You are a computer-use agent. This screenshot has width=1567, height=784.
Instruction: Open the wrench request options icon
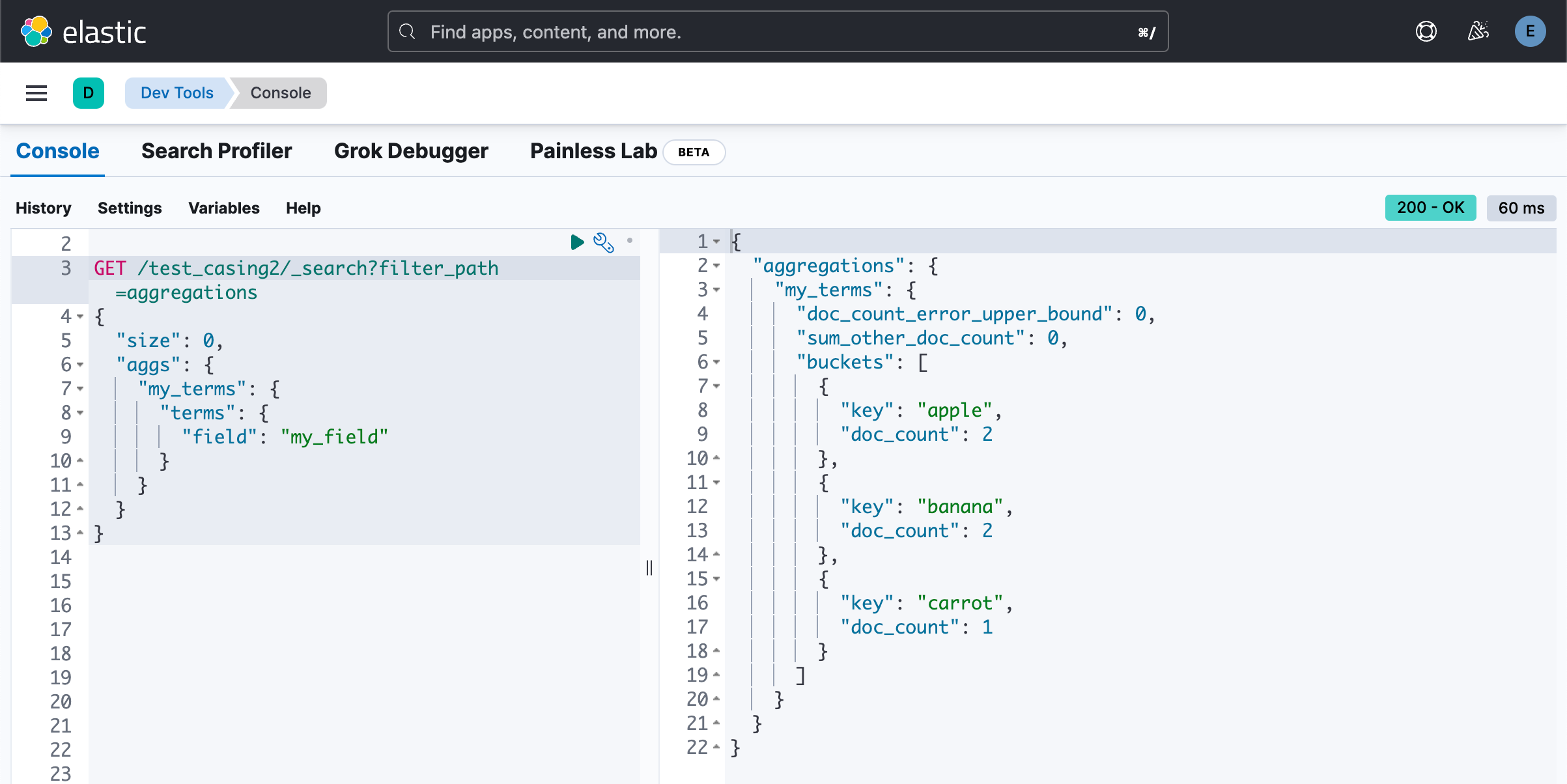(603, 242)
